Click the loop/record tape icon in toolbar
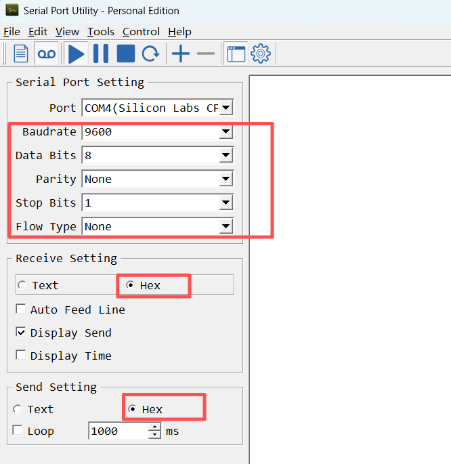The width and height of the screenshot is (451, 464). point(47,53)
